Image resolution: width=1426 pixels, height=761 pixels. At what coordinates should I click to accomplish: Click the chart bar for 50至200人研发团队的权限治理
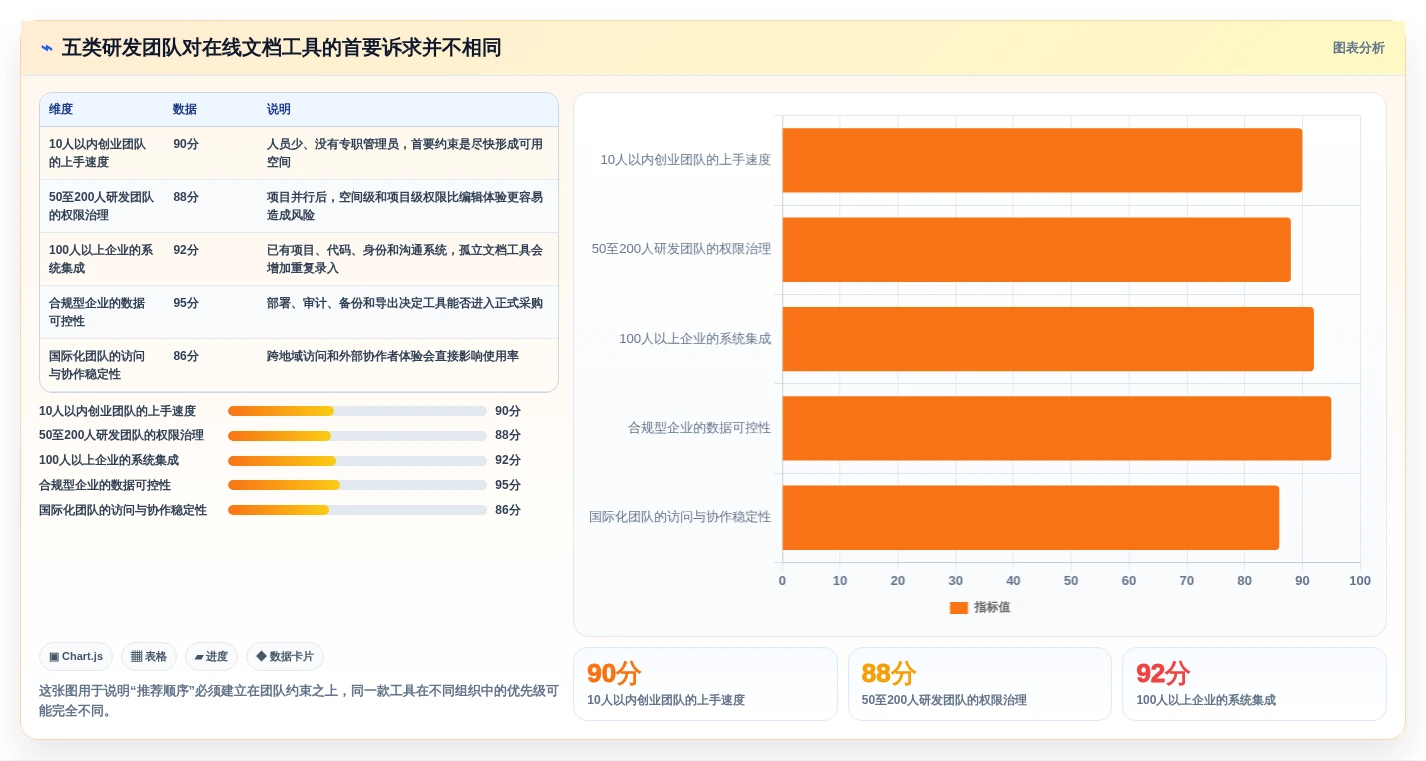click(1036, 250)
